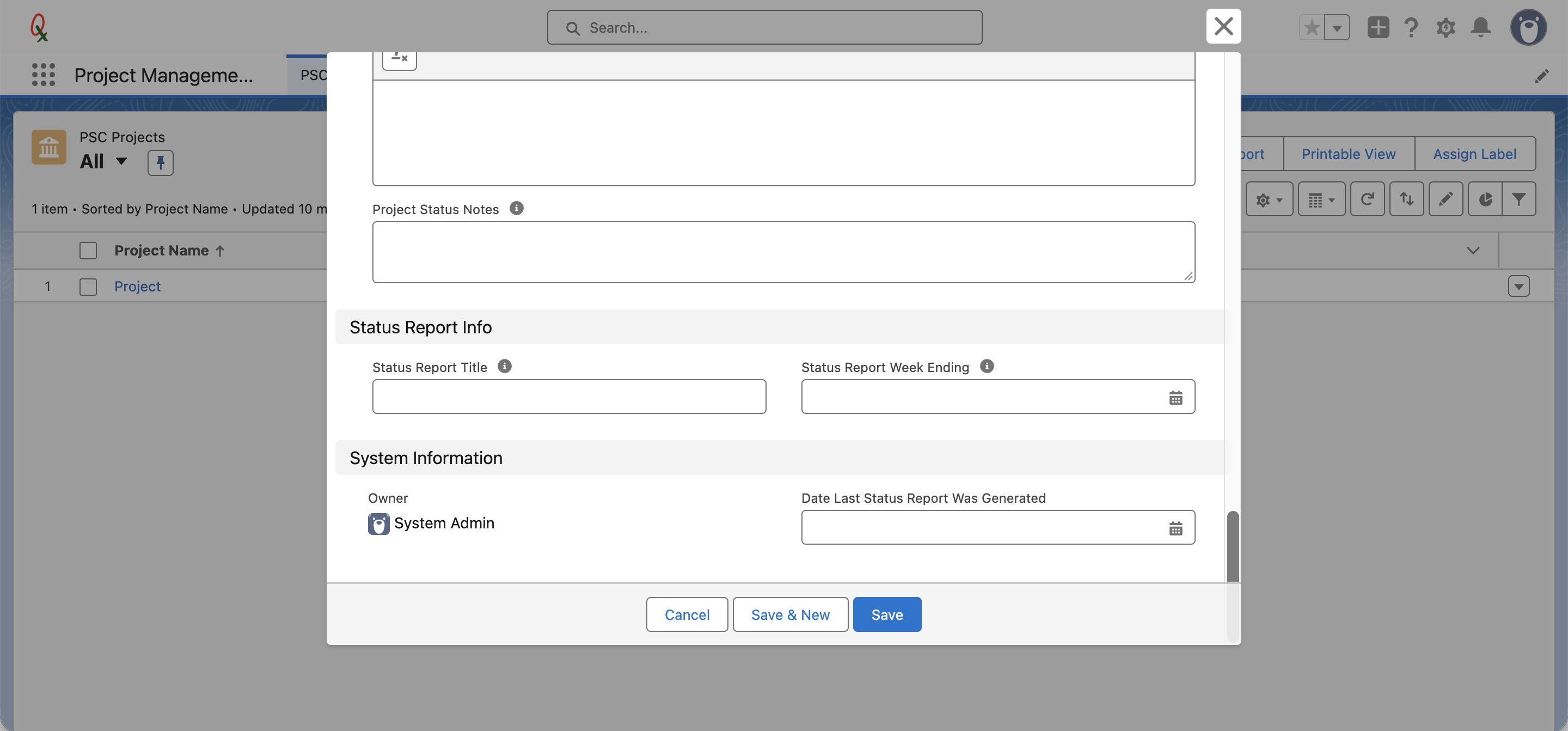The image size is (1568, 731).
Task: Click the Printable View button
Action: click(1348, 154)
